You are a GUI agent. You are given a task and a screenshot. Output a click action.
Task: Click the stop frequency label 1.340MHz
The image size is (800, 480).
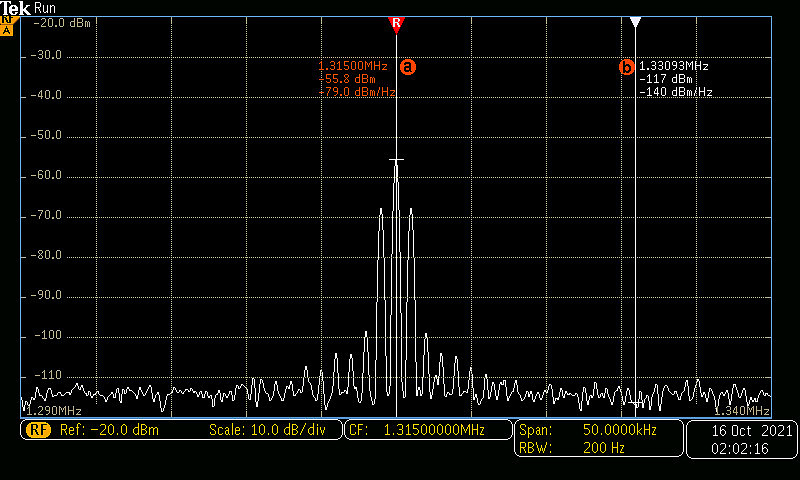pyautogui.click(x=741, y=411)
